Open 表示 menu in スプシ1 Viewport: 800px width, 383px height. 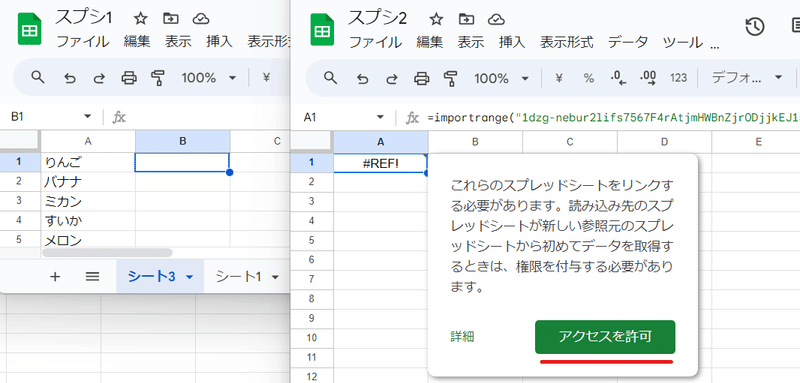(178, 42)
